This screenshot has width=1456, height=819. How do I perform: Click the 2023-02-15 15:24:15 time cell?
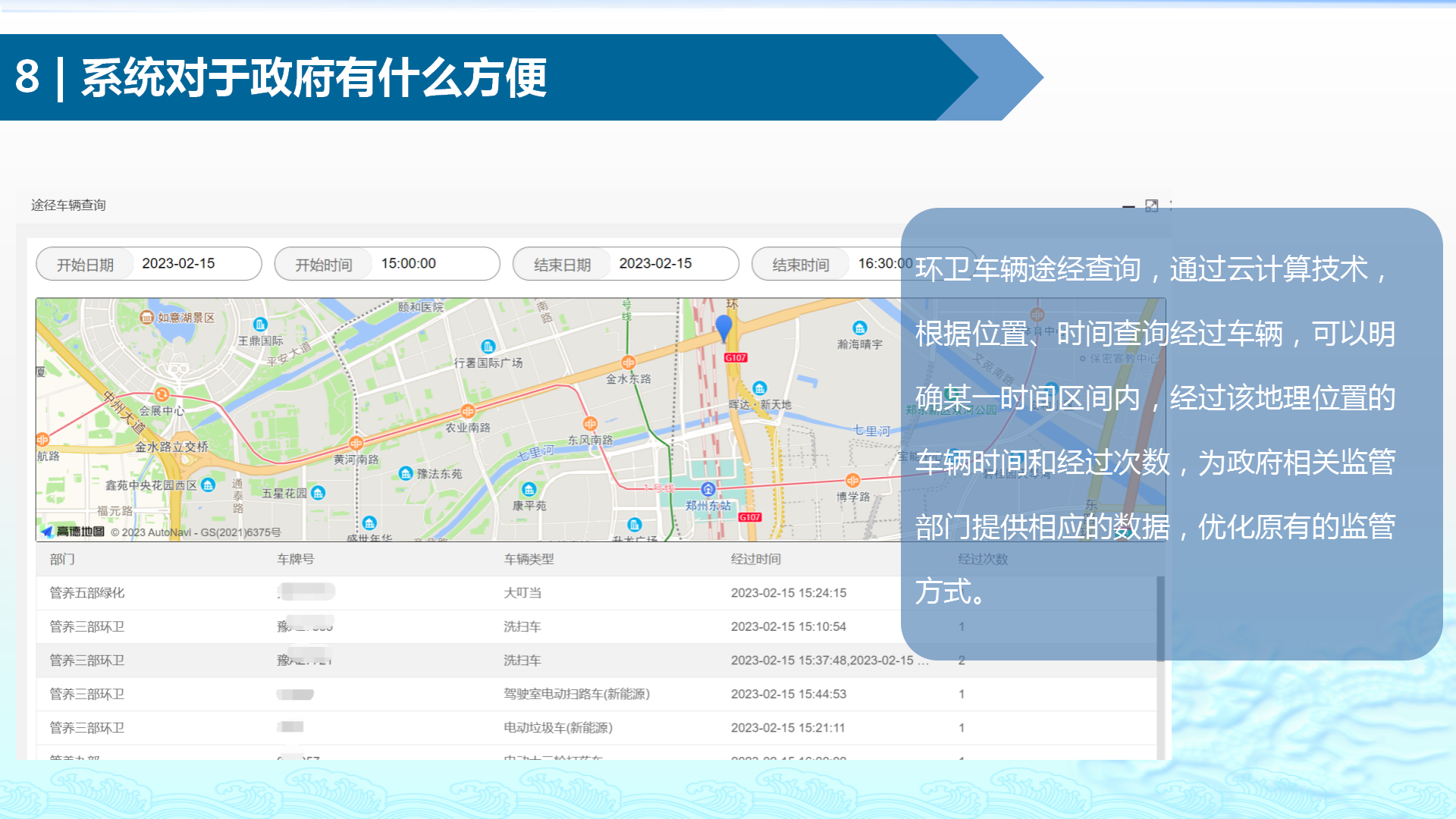(x=789, y=593)
